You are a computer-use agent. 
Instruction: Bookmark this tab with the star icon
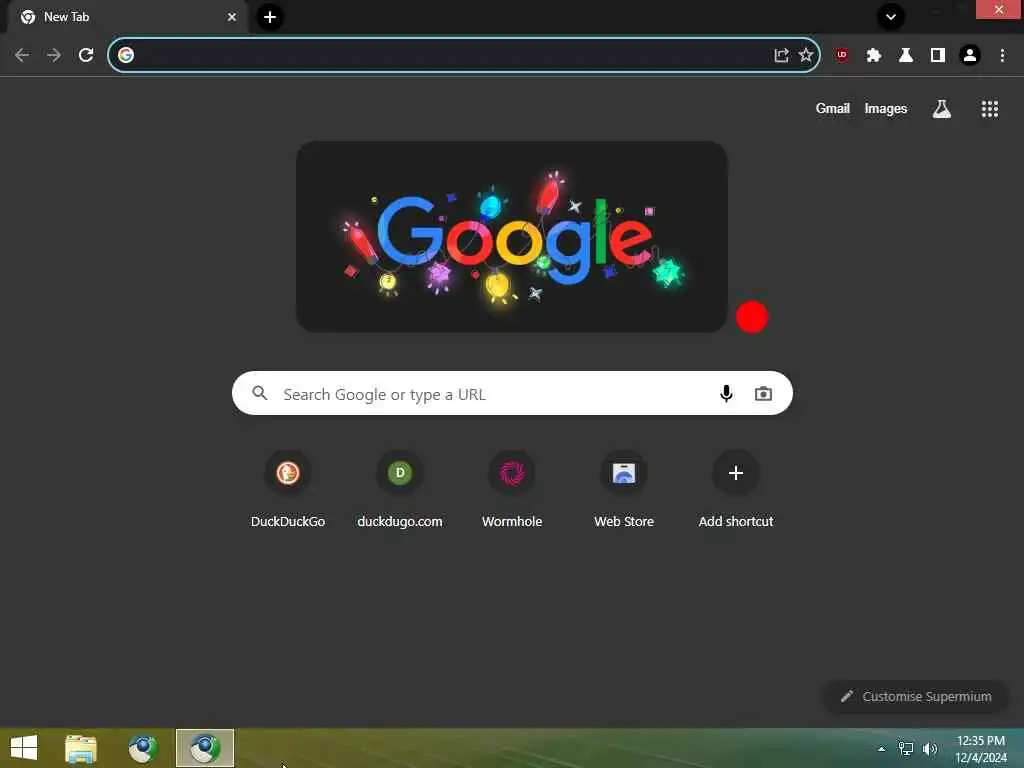806,55
